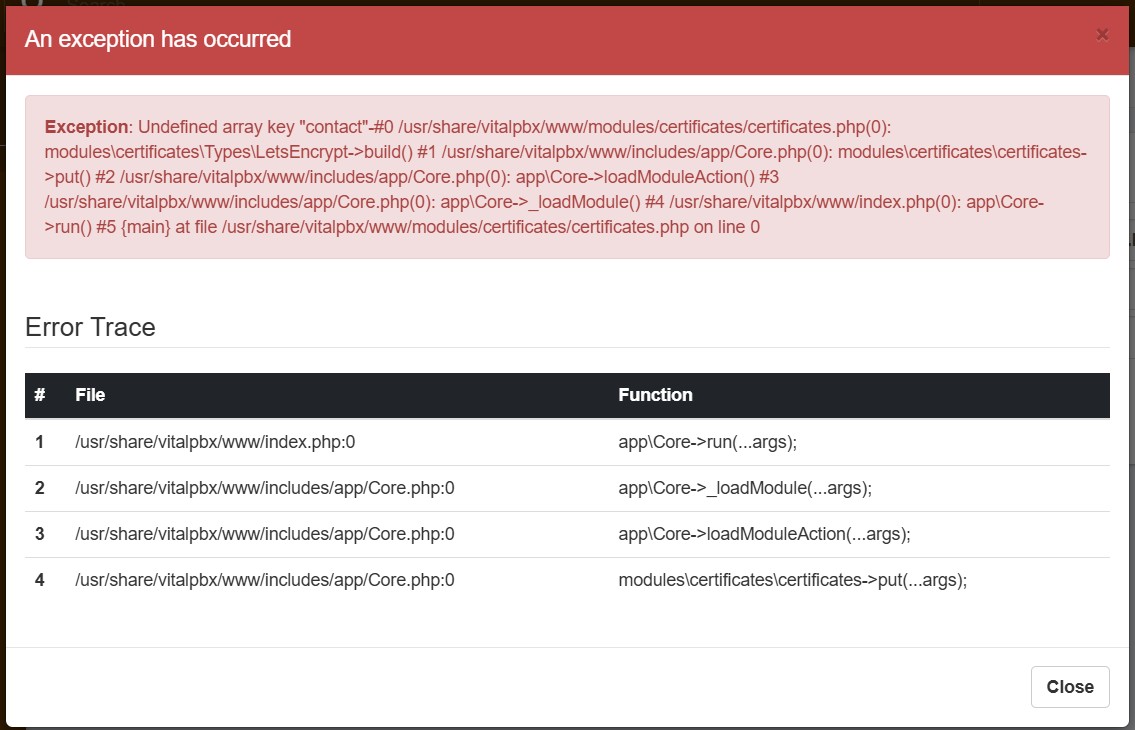The image size is (1135, 730).
Task: Click the bold 'Exception' label
Action: tap(87, 128)
